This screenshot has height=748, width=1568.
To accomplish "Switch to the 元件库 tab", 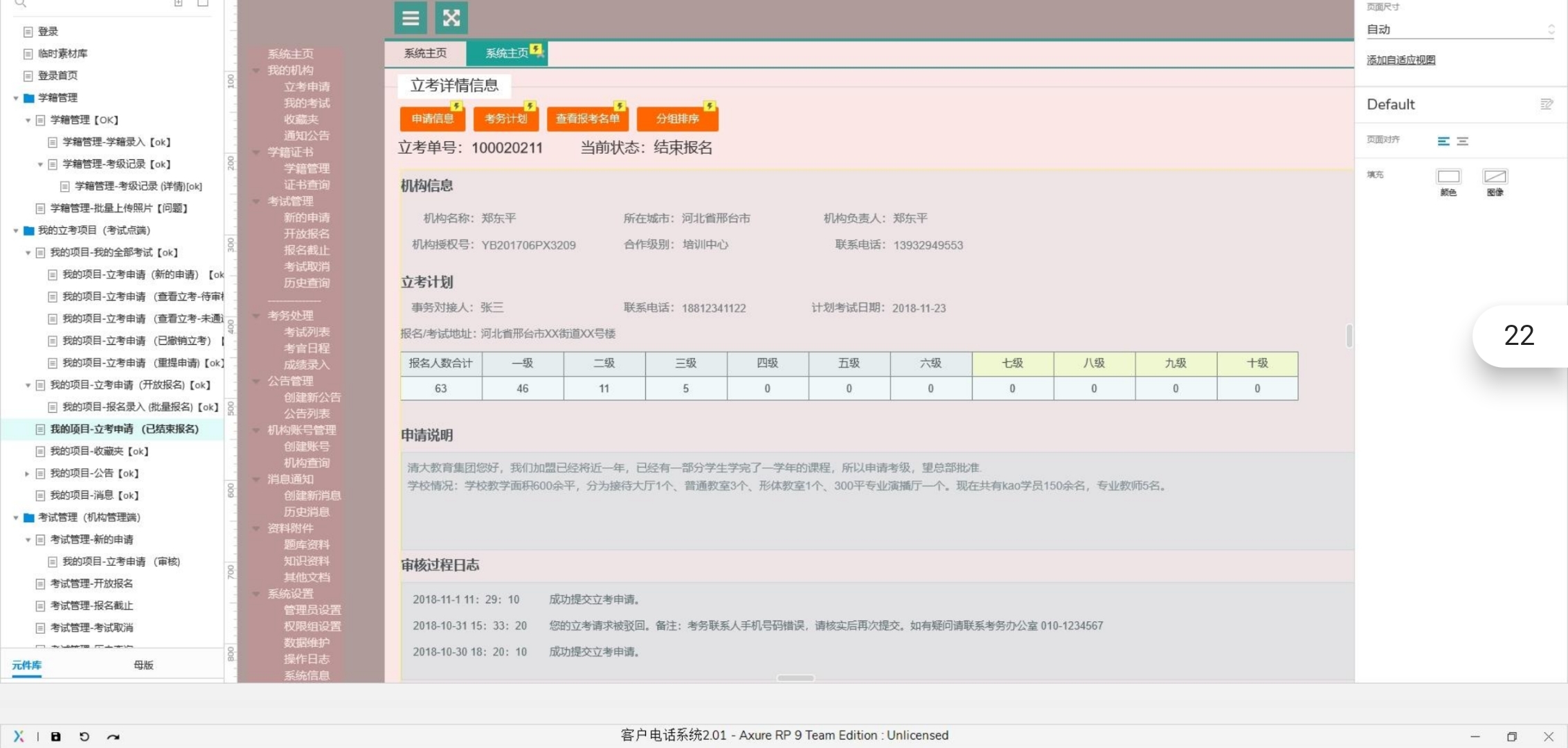I will click(26, 665).
